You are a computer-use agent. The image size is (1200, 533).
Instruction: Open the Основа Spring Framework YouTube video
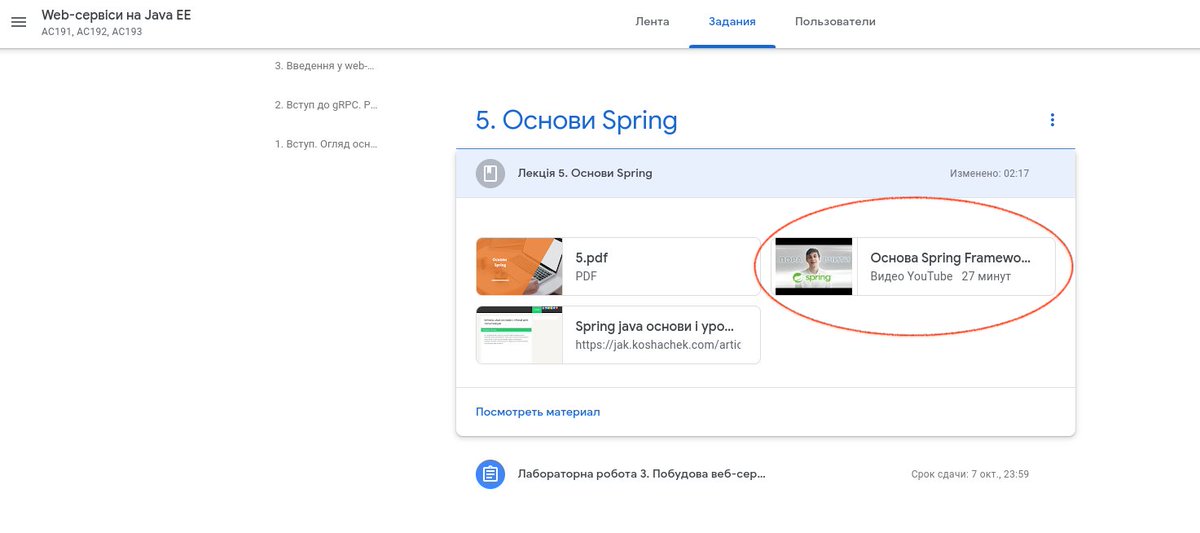point(915,266)
